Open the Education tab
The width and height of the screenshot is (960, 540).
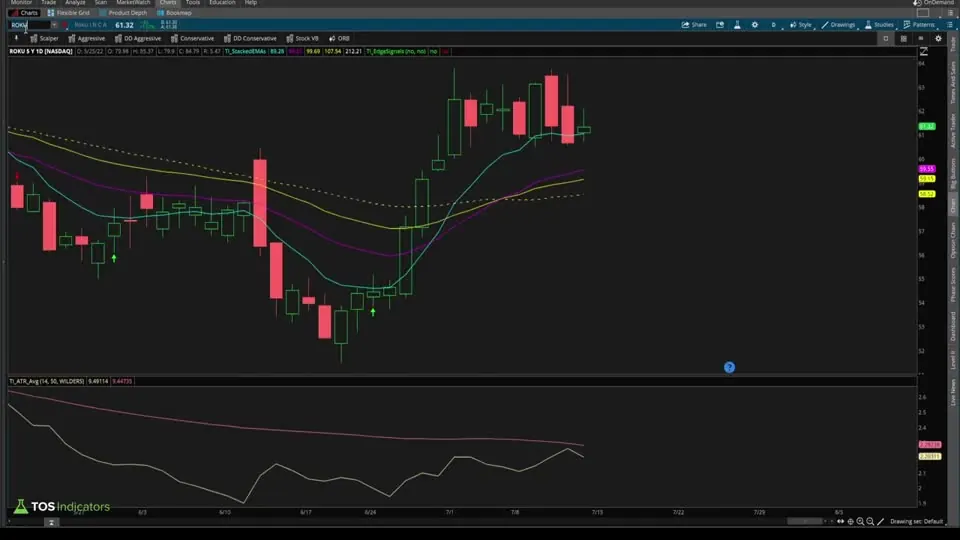click(222, 2)
